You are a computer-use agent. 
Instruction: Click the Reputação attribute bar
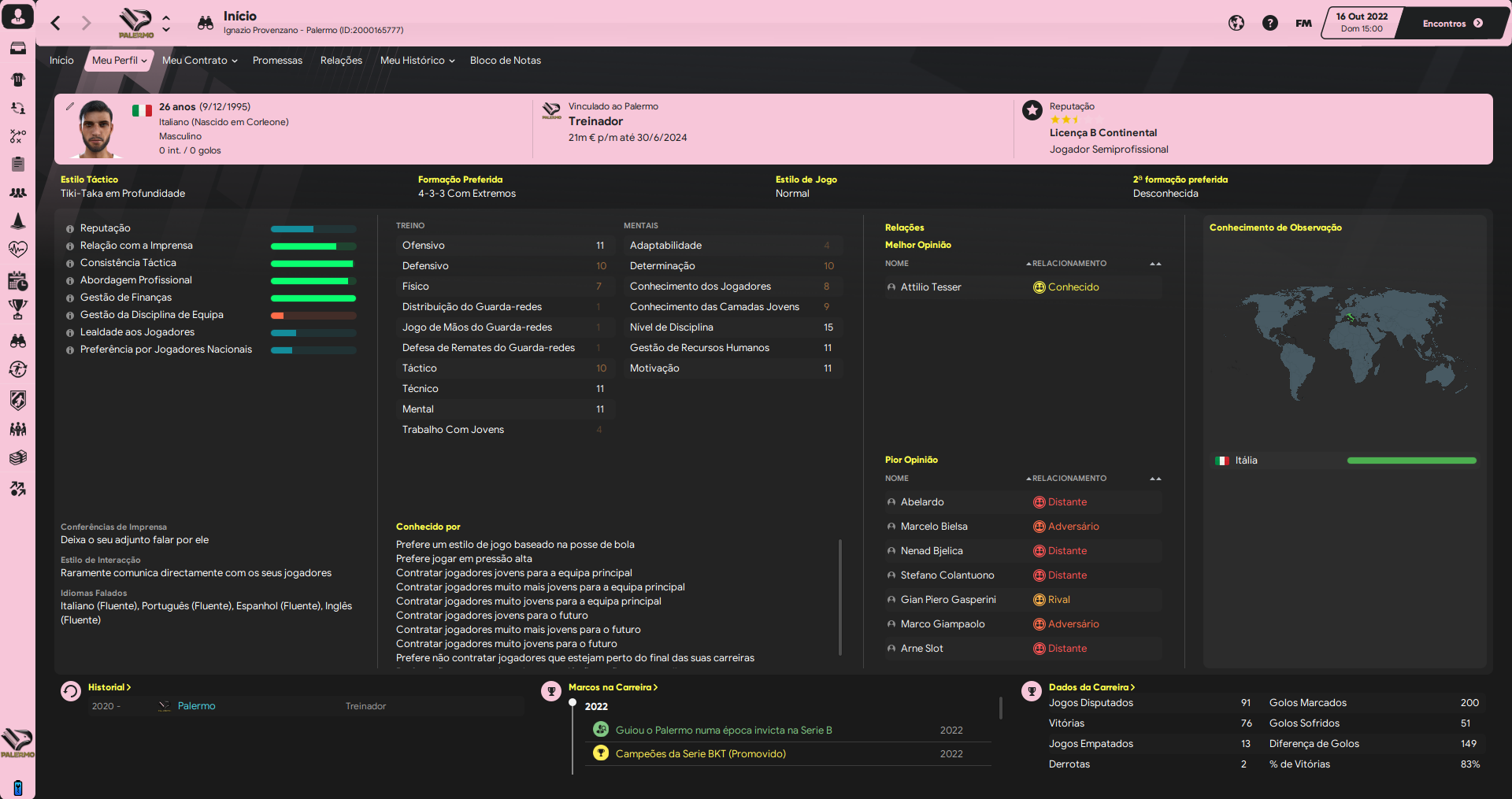click(313, 229)
